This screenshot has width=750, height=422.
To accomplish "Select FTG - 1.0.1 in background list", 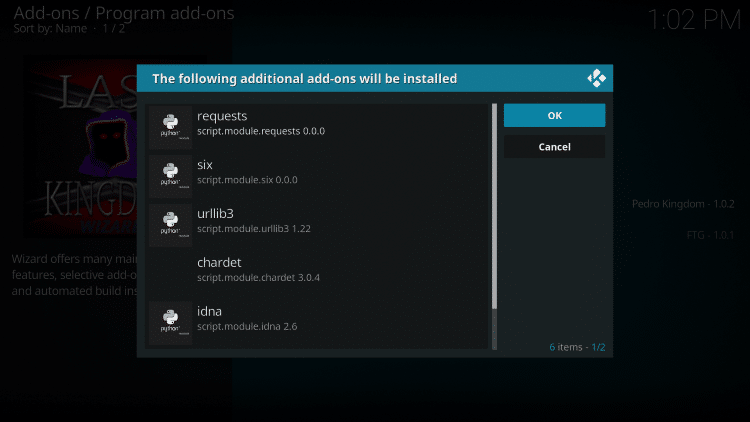I will pyautogui.click(x=711, y=236).
